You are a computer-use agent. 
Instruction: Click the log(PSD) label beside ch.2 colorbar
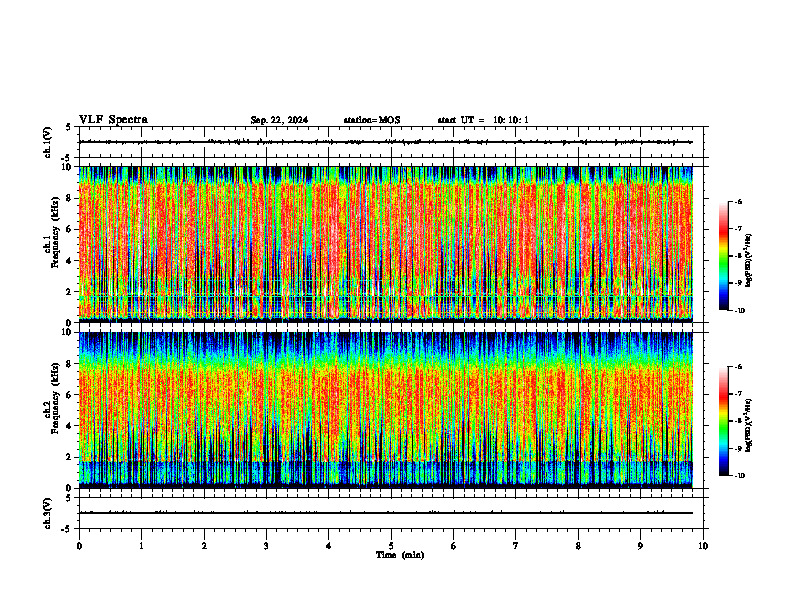[x=749, y=425]
